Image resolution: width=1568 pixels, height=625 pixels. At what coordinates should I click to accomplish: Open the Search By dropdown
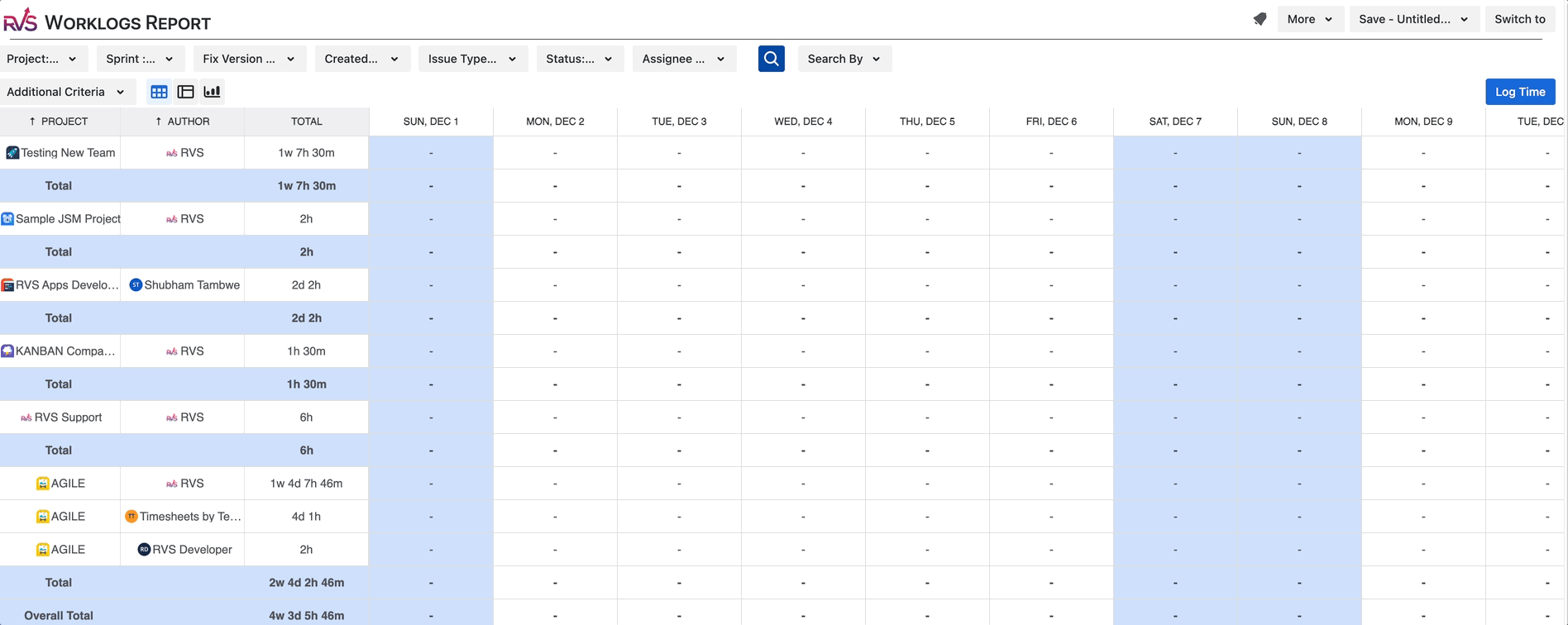pos(844,59)
